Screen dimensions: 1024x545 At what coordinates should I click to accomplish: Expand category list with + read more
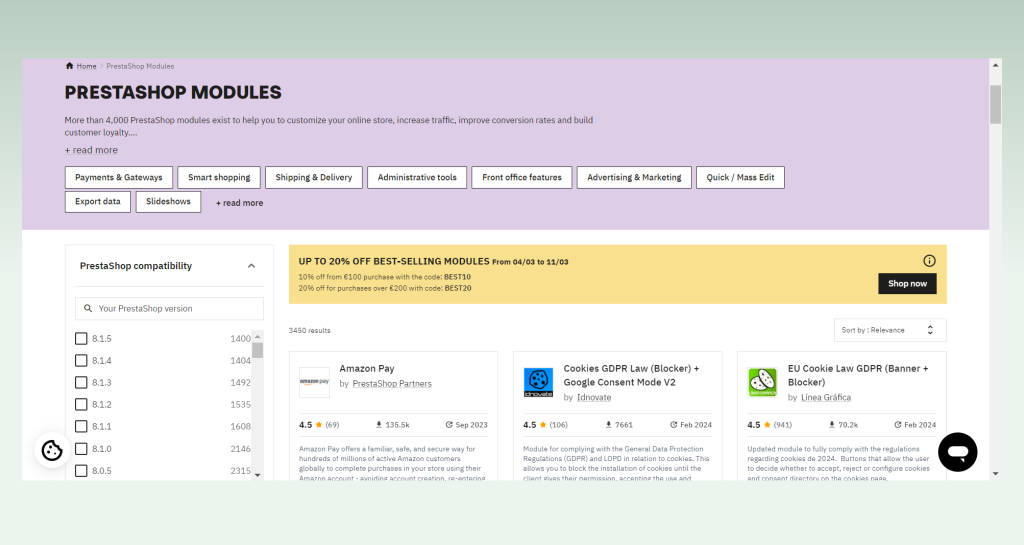click(x=240, y=203)
